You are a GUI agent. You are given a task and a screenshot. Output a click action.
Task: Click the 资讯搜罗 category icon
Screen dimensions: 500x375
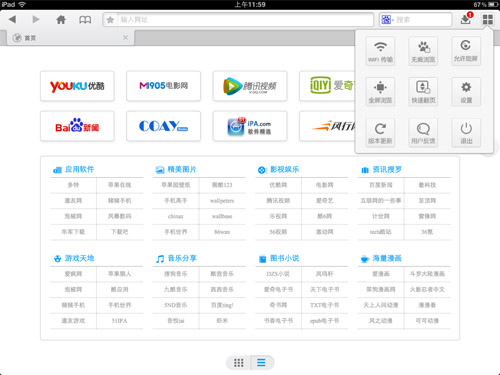tap(365, 170)
